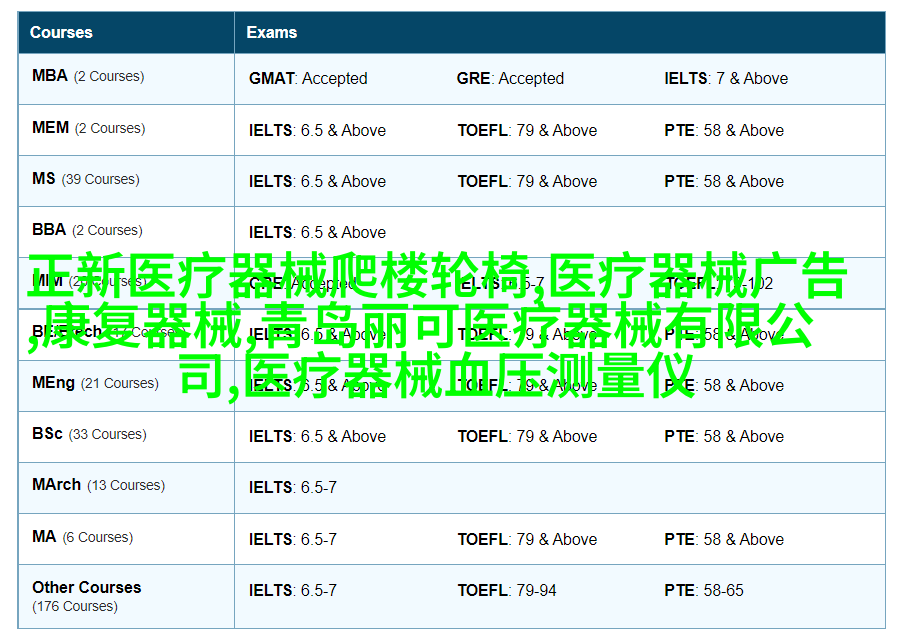Open the MEM courses link
The width and height of the screenshot is (901, 639).
[88, 128]
